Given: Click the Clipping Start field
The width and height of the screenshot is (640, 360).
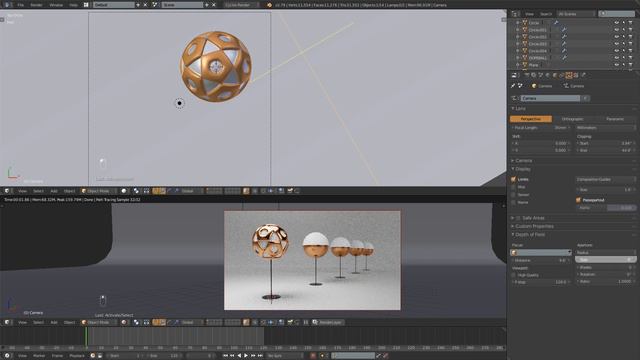Looking at the screenshot, I should click(606, 143).
